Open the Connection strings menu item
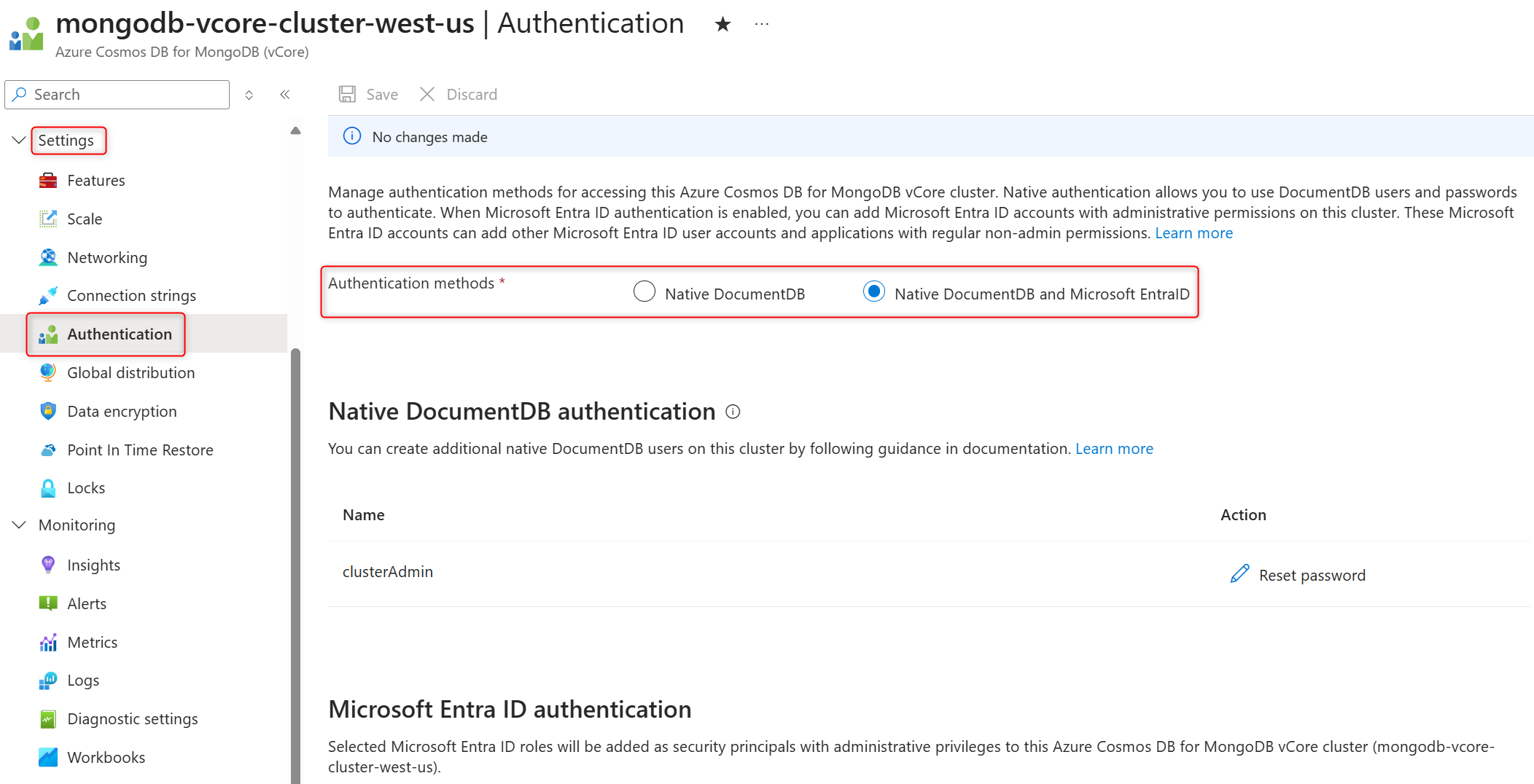The width and height of the screenshot is (1534, 784). pos(131,295)
